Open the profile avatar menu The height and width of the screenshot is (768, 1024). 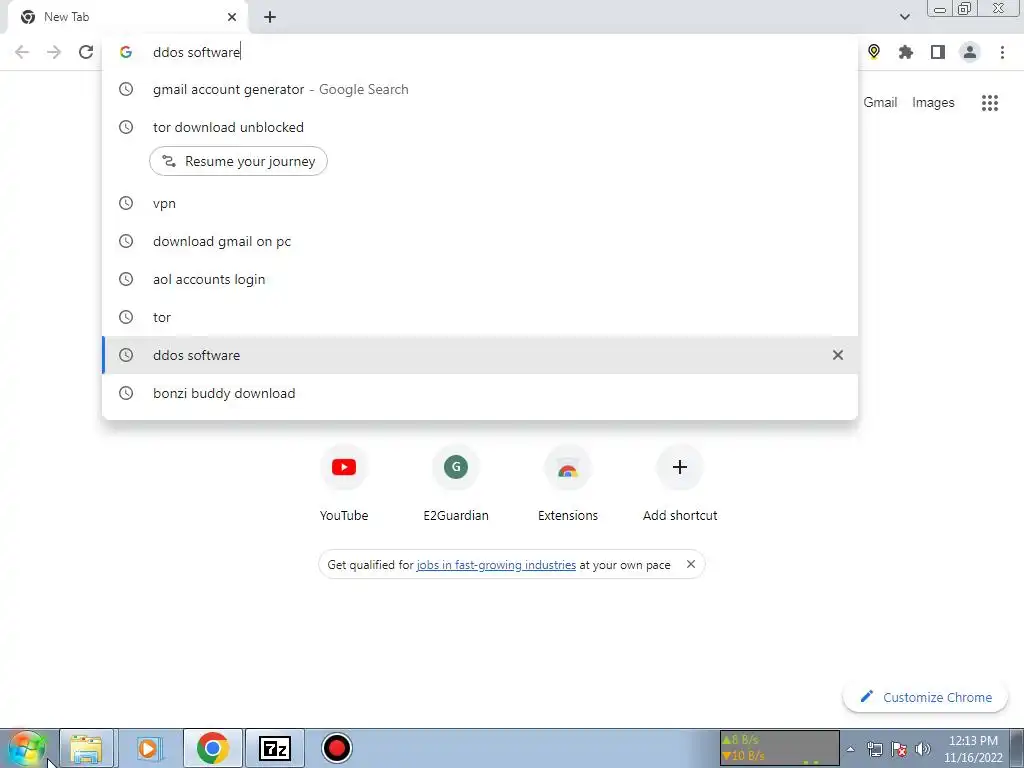click(x=970, y=52)
